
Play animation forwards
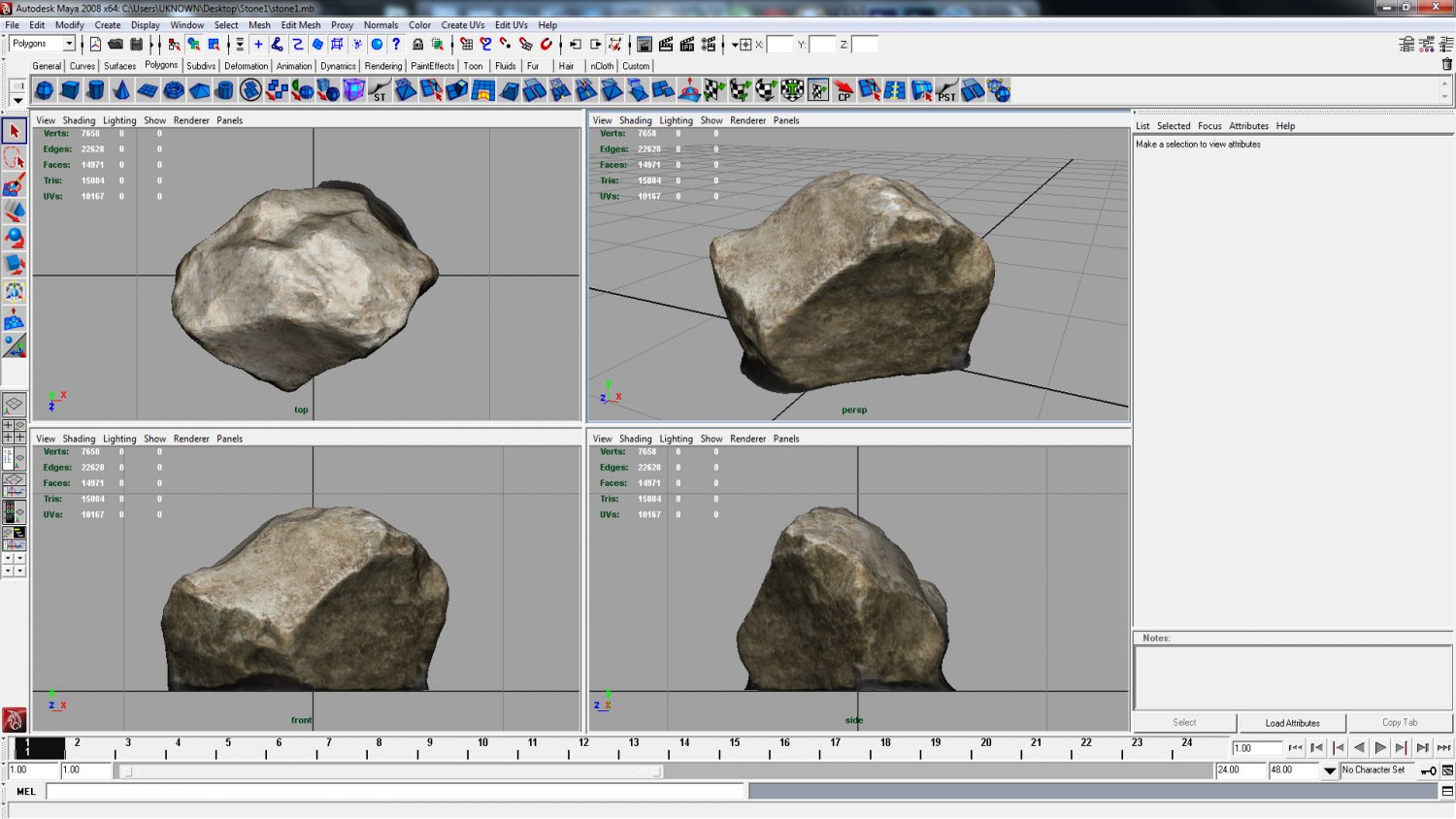click(1380, 748)
